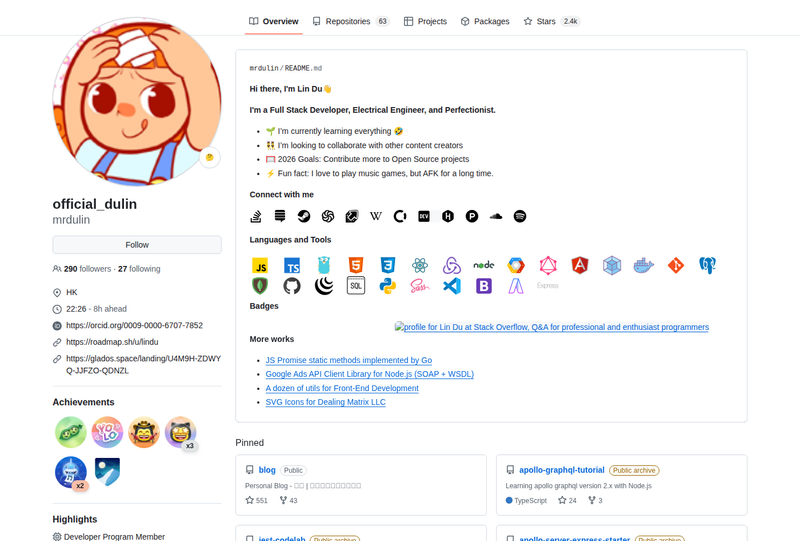
Task: Open the Repositories tab
Action: coord(351,21)
